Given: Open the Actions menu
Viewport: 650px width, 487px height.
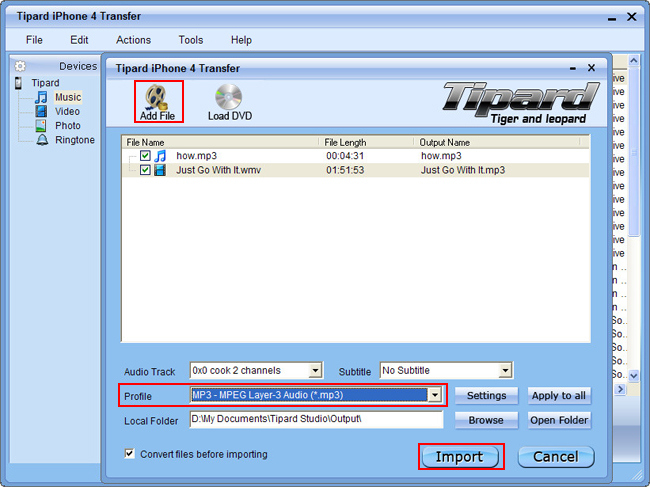Looking at the screenshot, I should point(133,40).
